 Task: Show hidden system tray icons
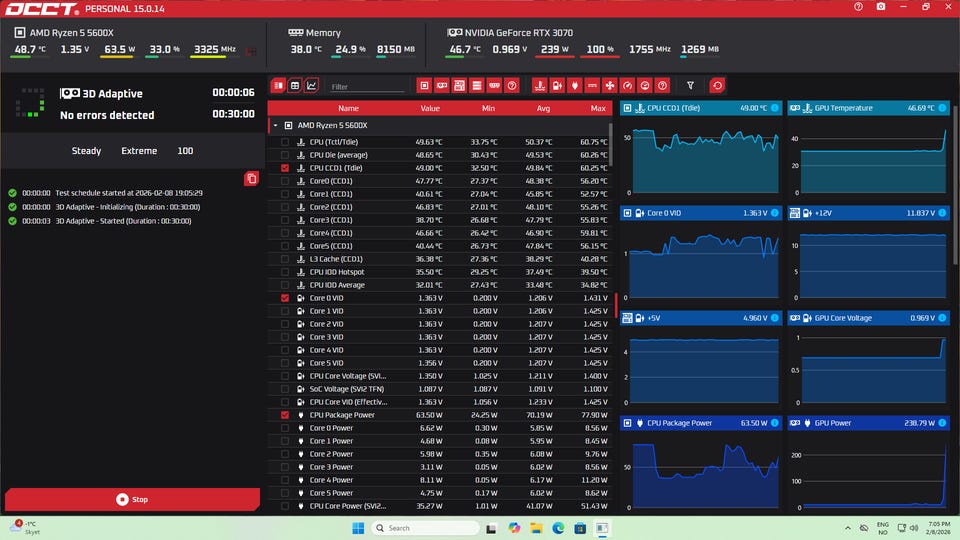847,528
